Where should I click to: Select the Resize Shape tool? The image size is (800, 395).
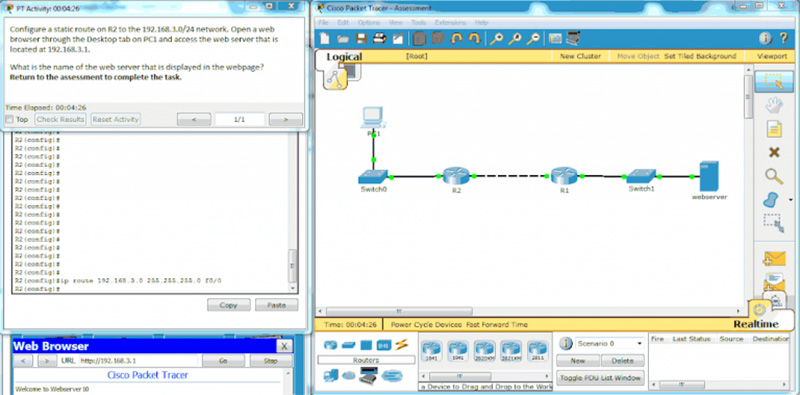click(x=773, y=224)
